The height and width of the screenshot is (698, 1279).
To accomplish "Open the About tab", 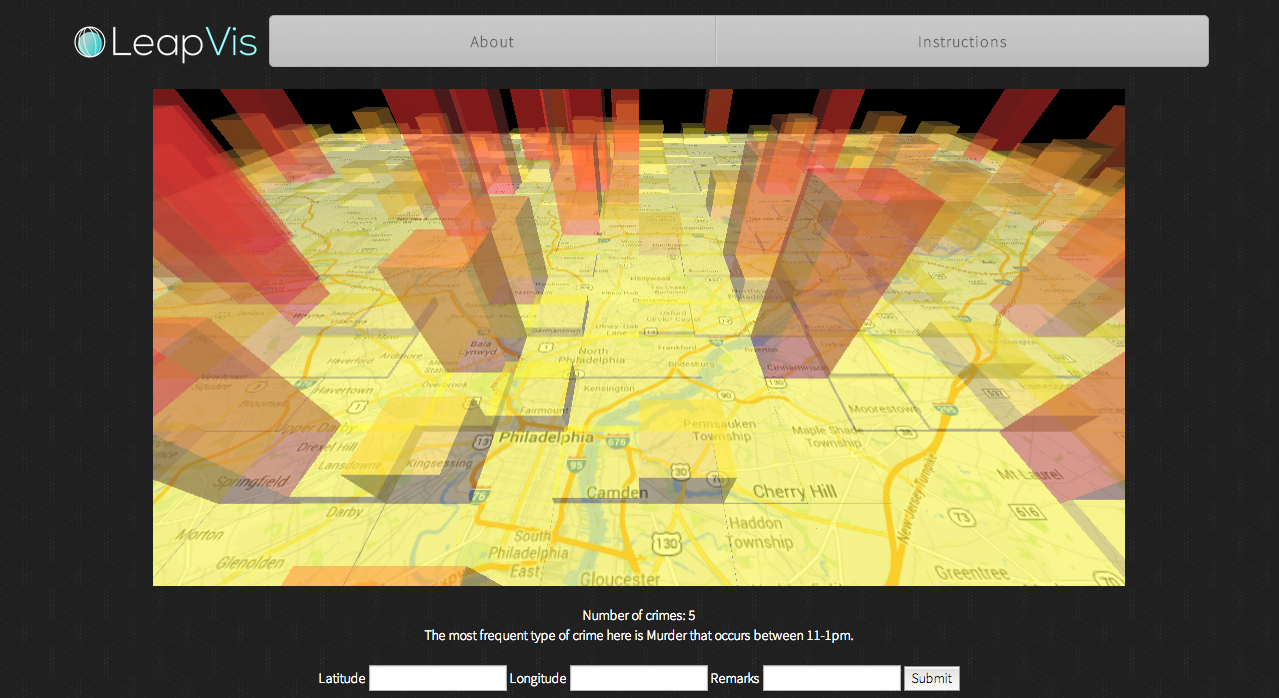I will (492, 42).
